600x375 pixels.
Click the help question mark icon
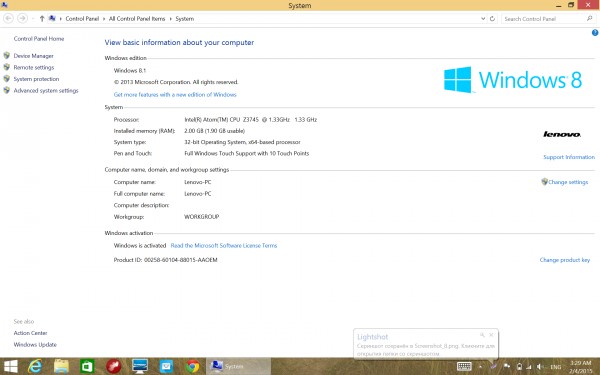pyautogui.click(x=595, y=33)
